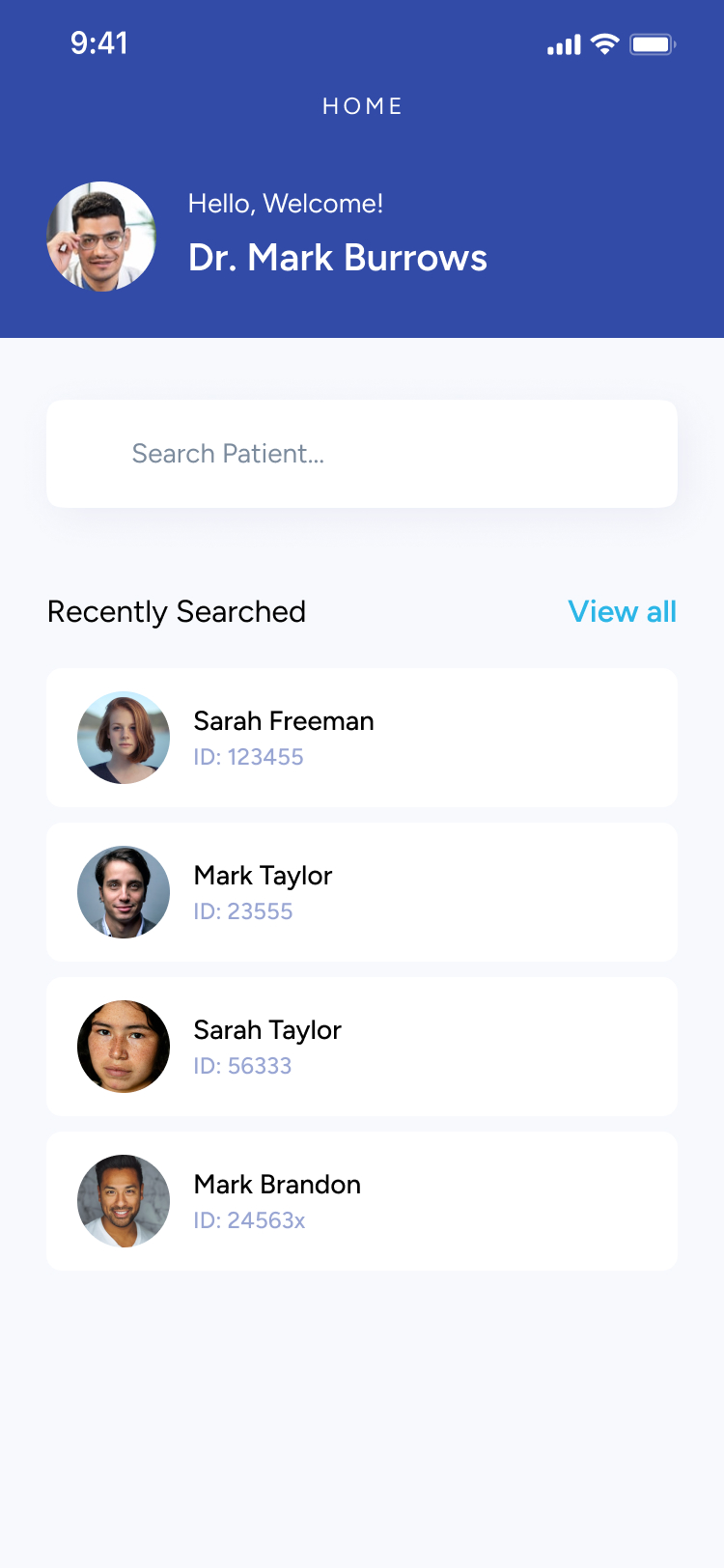Screen dimensions: 724x1568
Task: Tap the Dr. Mark Burrows name text
Action: [x=338, y=258]
